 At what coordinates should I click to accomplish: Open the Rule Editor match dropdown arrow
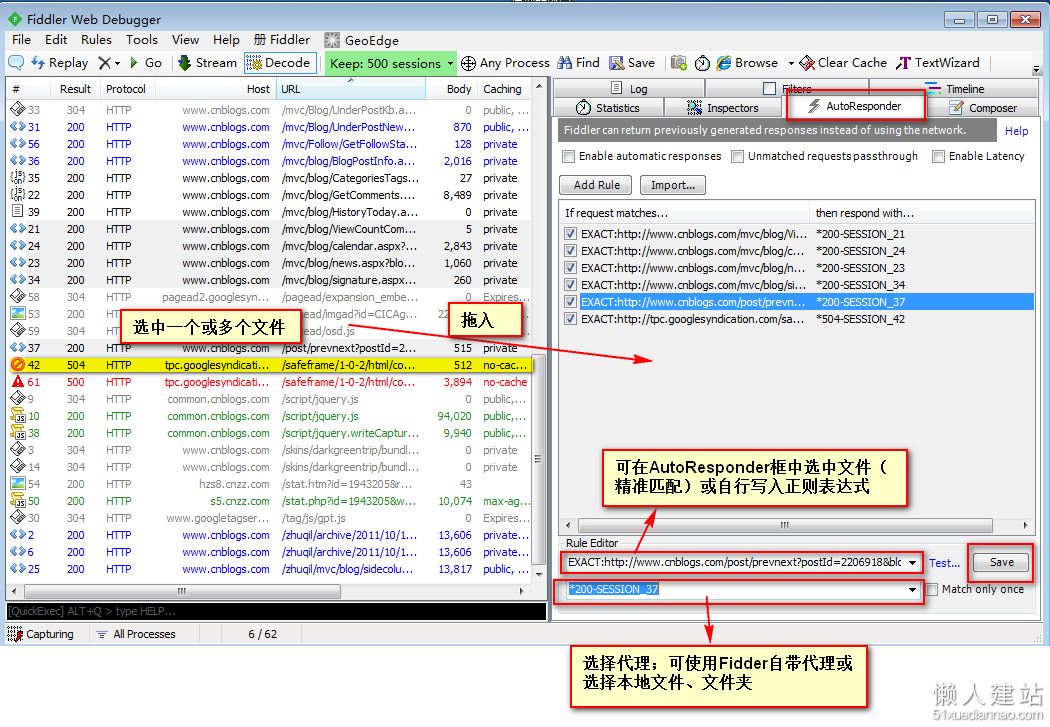click(x=912, y=563)
